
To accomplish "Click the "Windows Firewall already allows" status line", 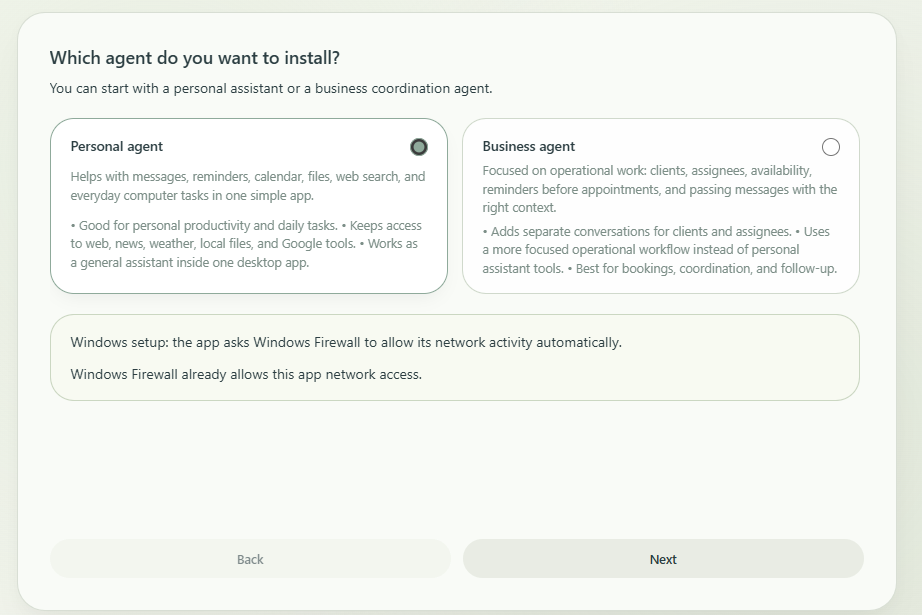I will pyautogui.click(x=246, y=375).
